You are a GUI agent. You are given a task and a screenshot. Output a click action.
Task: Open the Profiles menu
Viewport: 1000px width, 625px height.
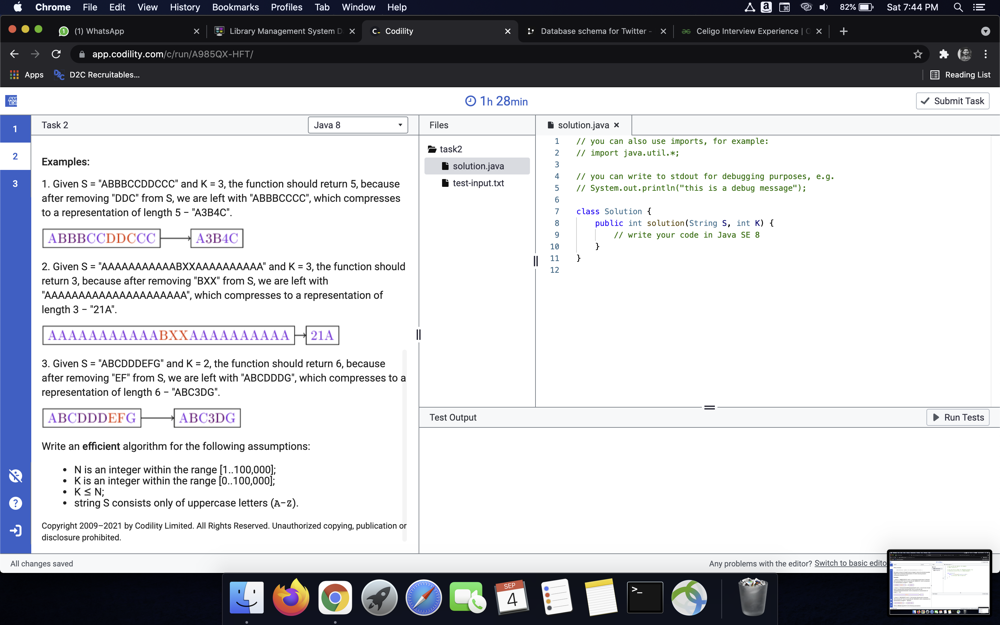tap(286, 7)
